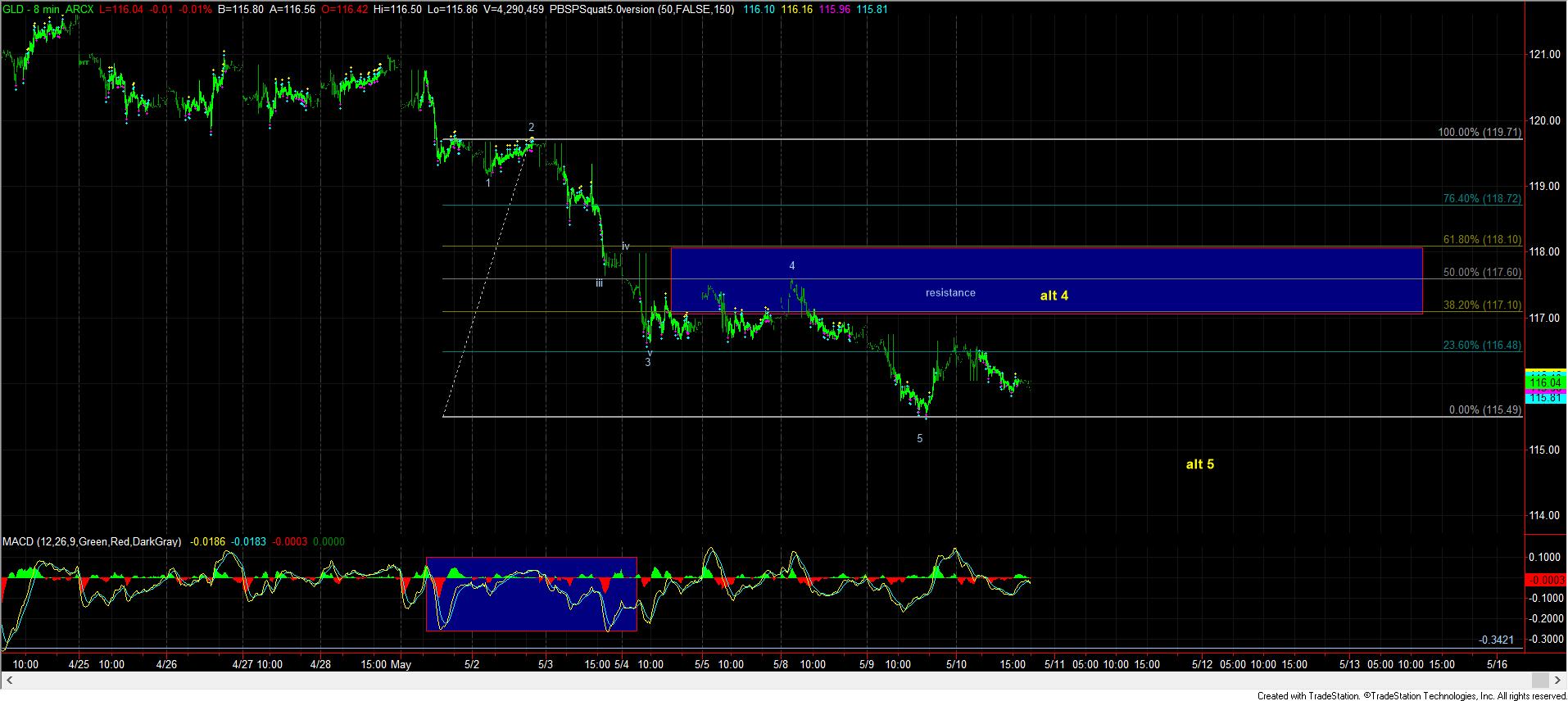
Task: Click the 'alt 5' yellow label
Action: (1199, 464)
